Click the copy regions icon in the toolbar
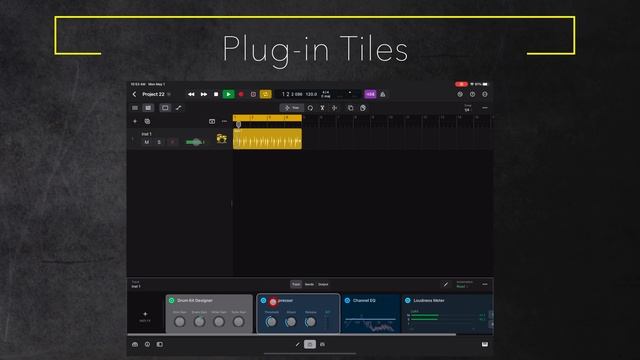 pyautogui.click(x=350, y=108)
